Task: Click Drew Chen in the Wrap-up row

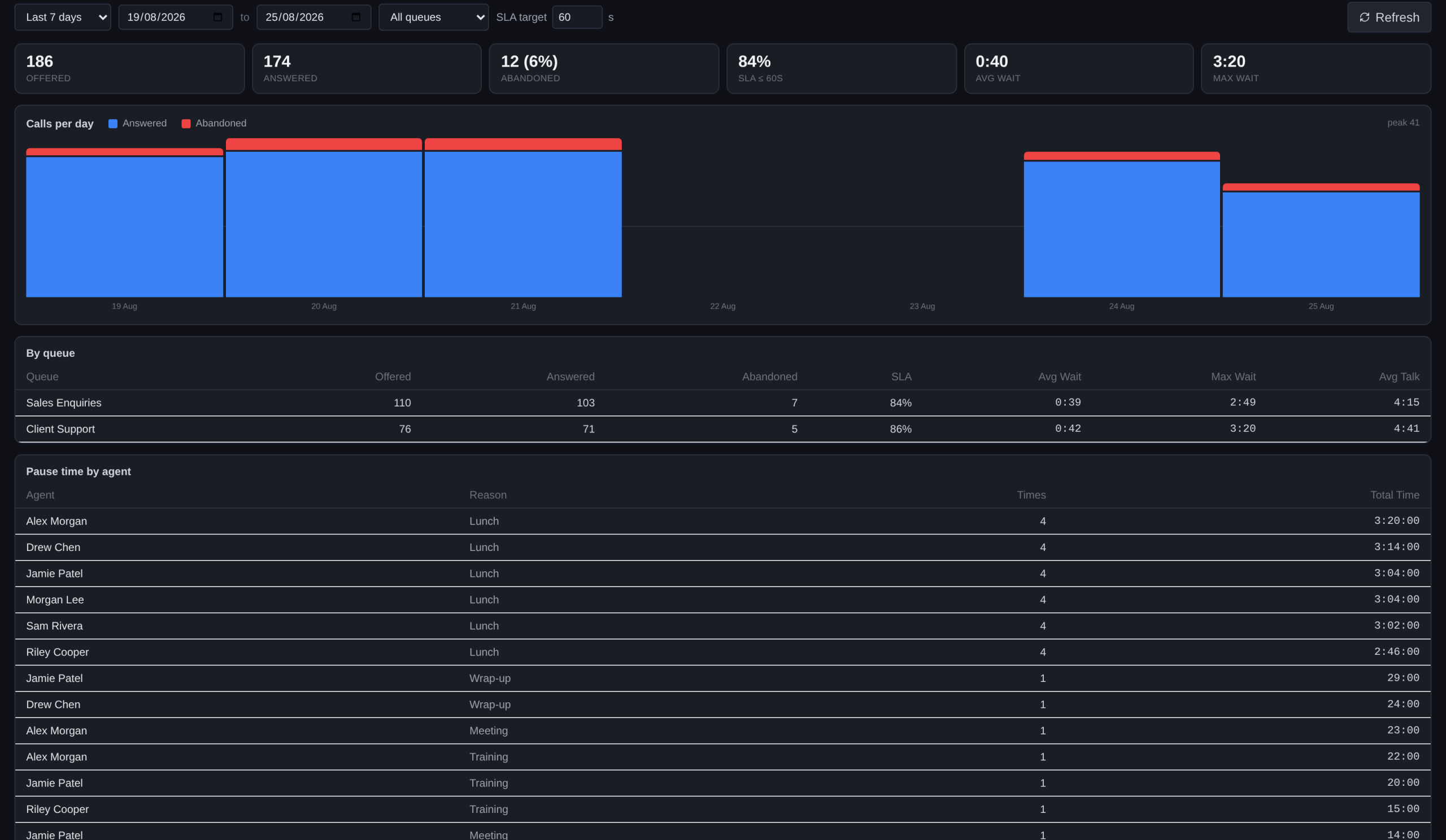Action: pyautogui.click(x=53, y=705)
